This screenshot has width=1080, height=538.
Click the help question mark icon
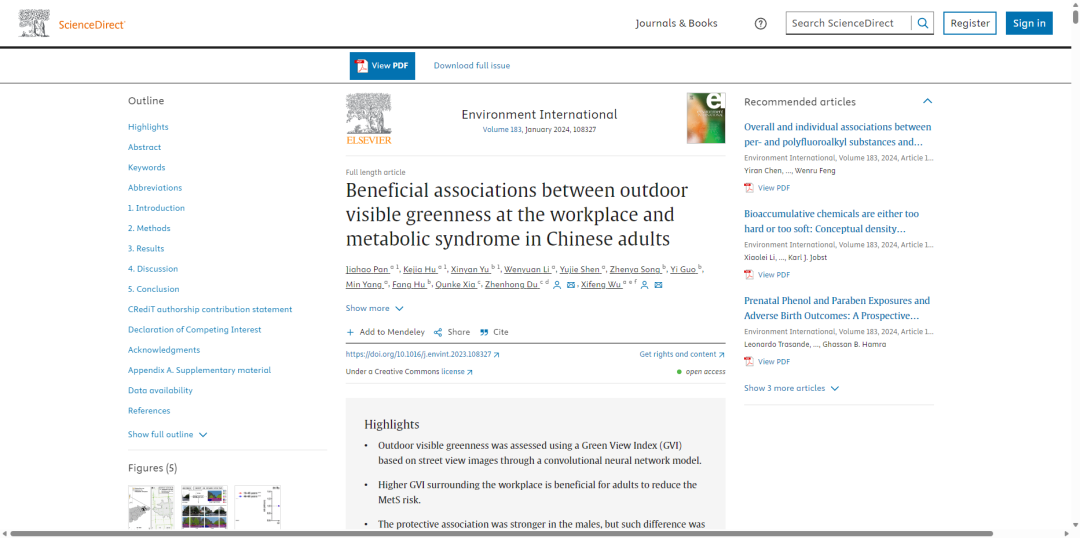point(760,23)
